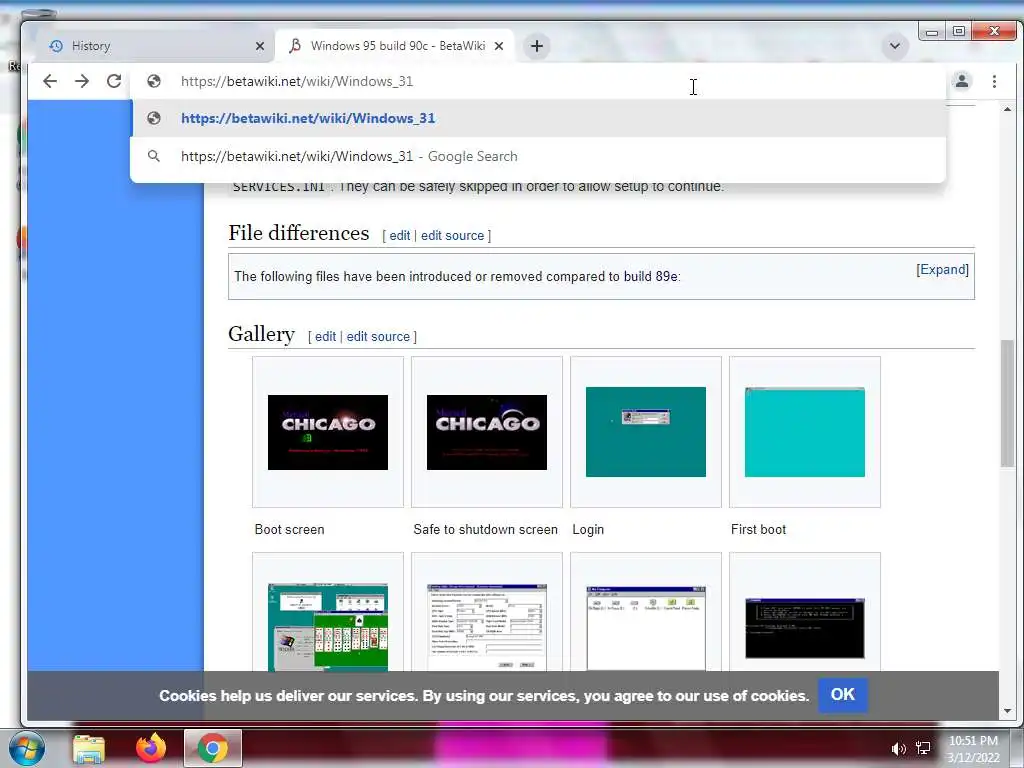The width and height of the screenshot is (1024, 768).
Task: Click the 'Gallery' heading
Action: point(261,334)
